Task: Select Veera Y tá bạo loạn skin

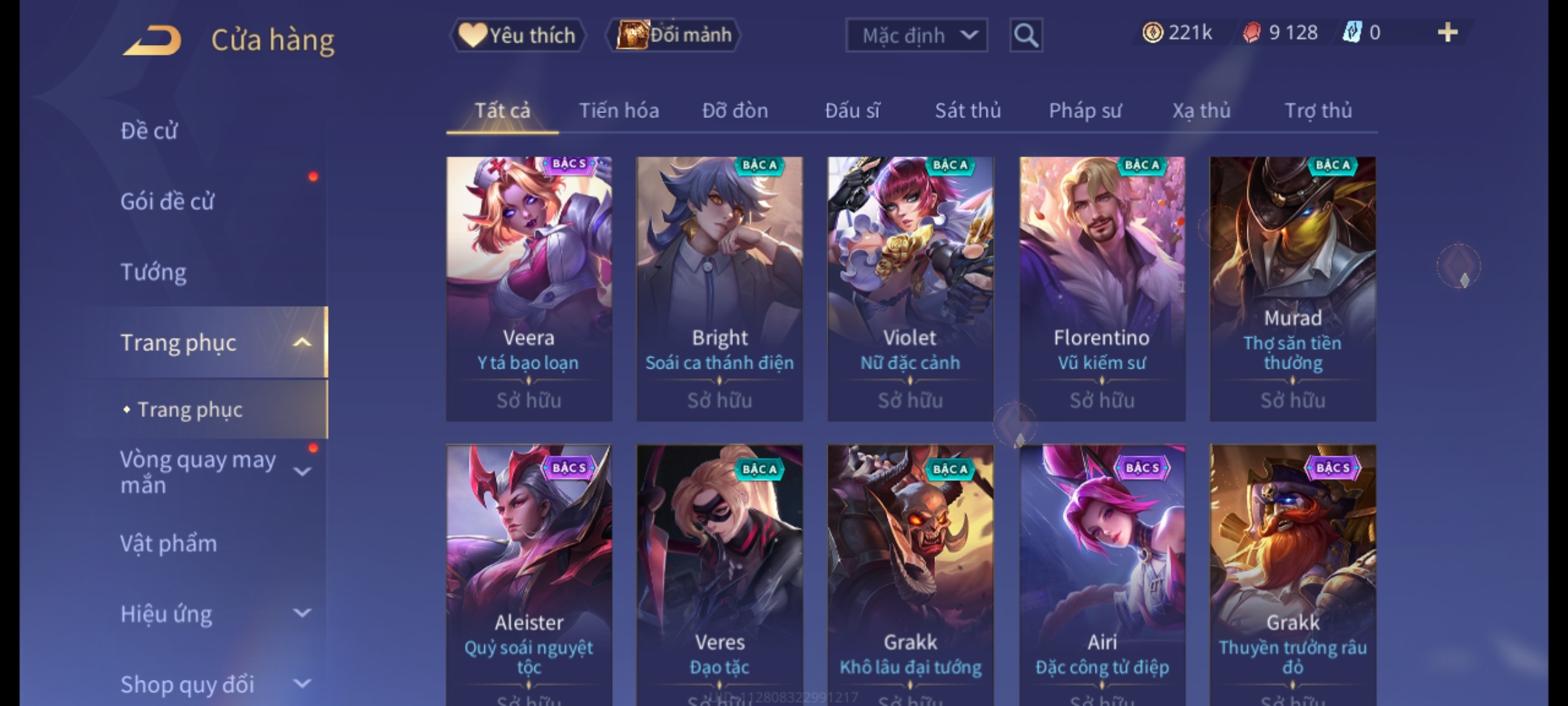Action: click(529, 289)
